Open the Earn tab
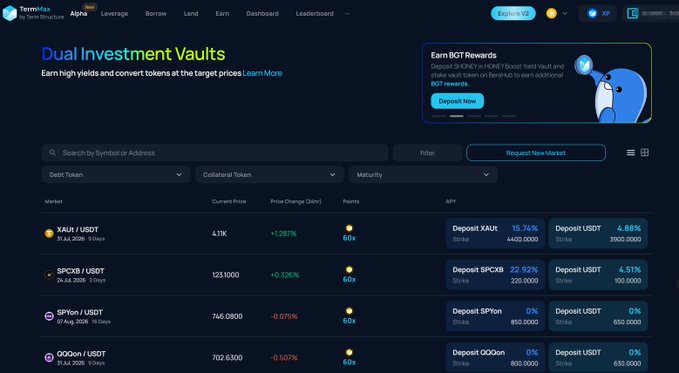 222,13
